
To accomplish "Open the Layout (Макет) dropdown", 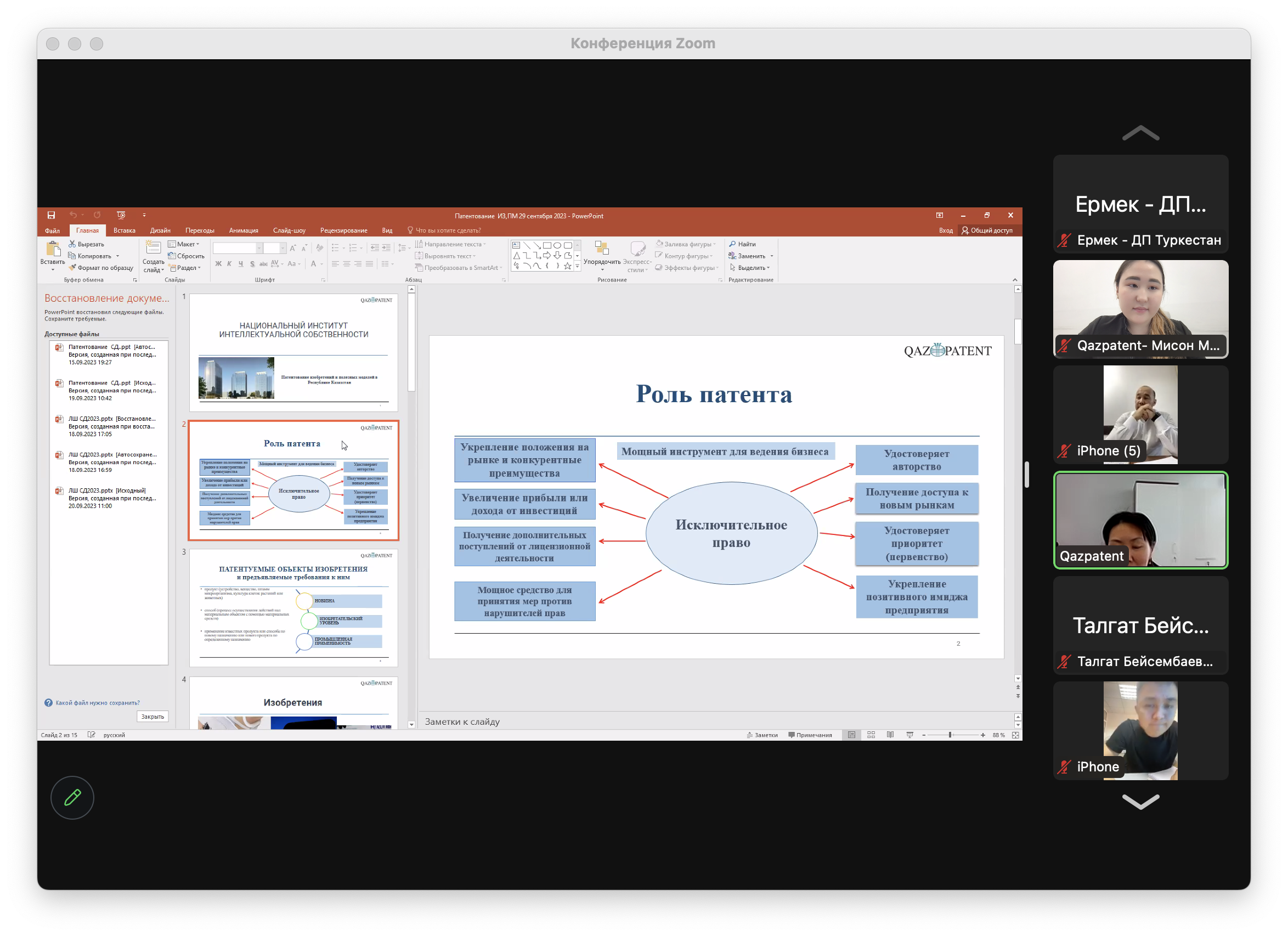I will [184, 244].
